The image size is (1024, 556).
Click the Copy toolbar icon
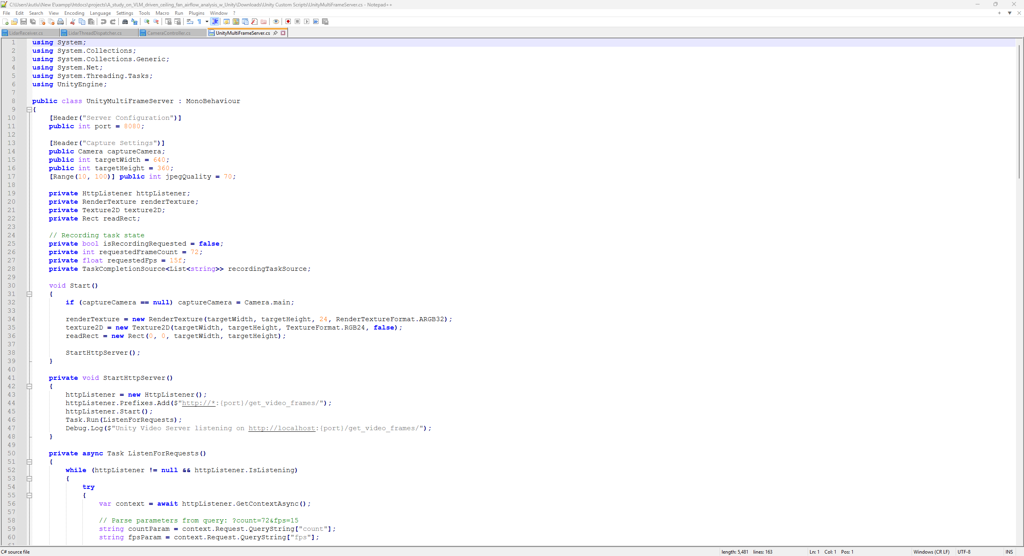click(x=82, y=22)
